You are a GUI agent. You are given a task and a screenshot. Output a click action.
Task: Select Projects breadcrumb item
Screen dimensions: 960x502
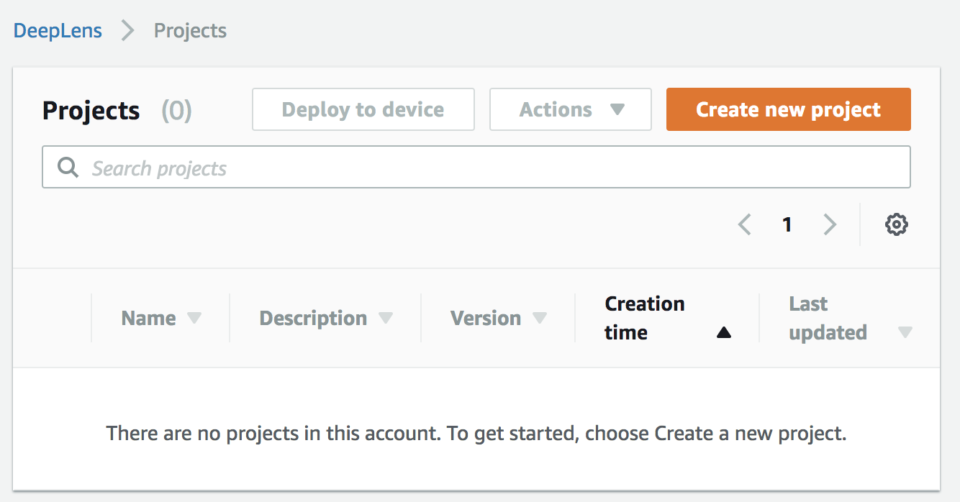coord(190,31)
